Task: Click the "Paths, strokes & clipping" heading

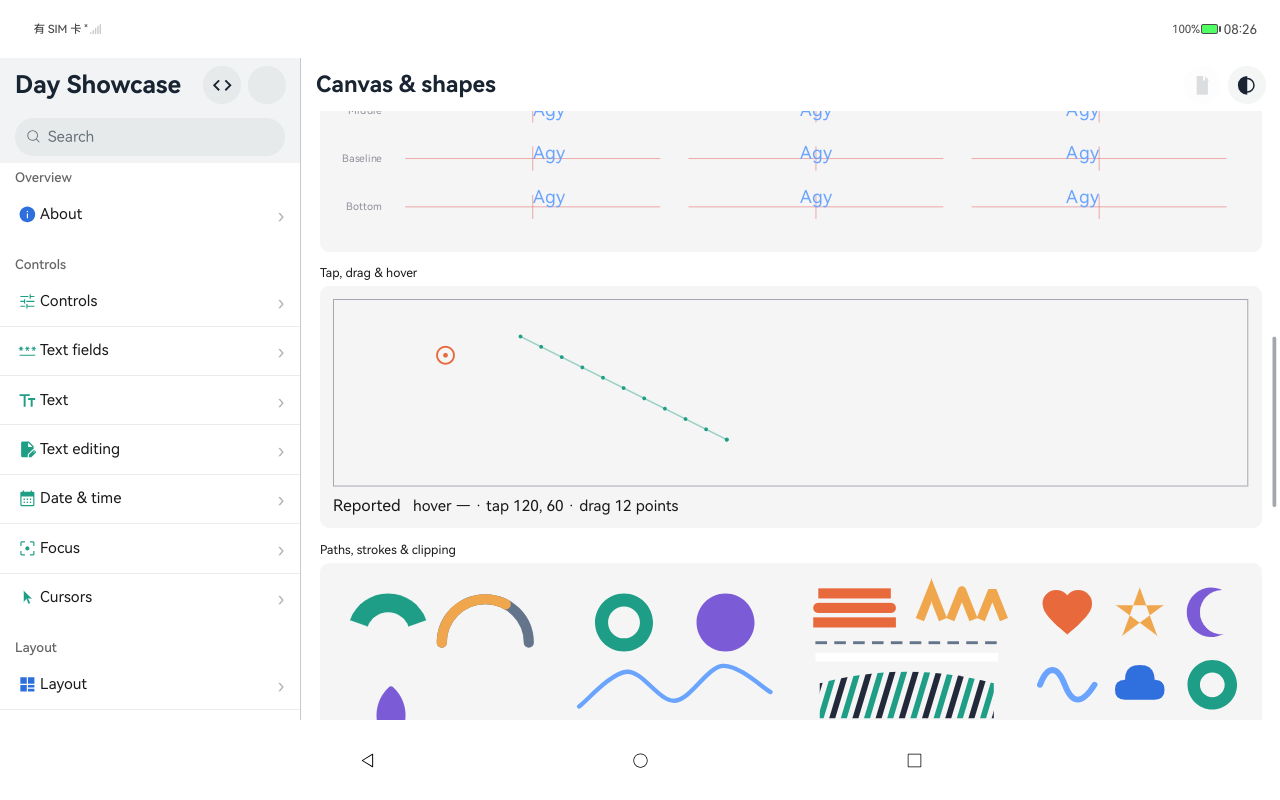Action: (388, 550)
